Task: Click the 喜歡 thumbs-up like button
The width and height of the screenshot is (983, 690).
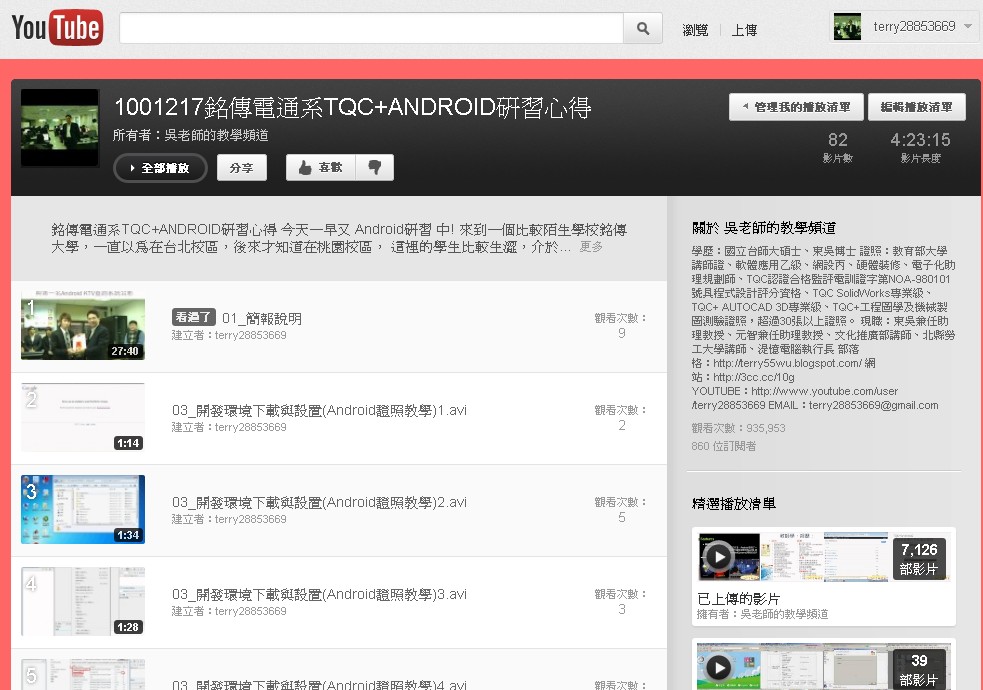Action: click(320, 167)
